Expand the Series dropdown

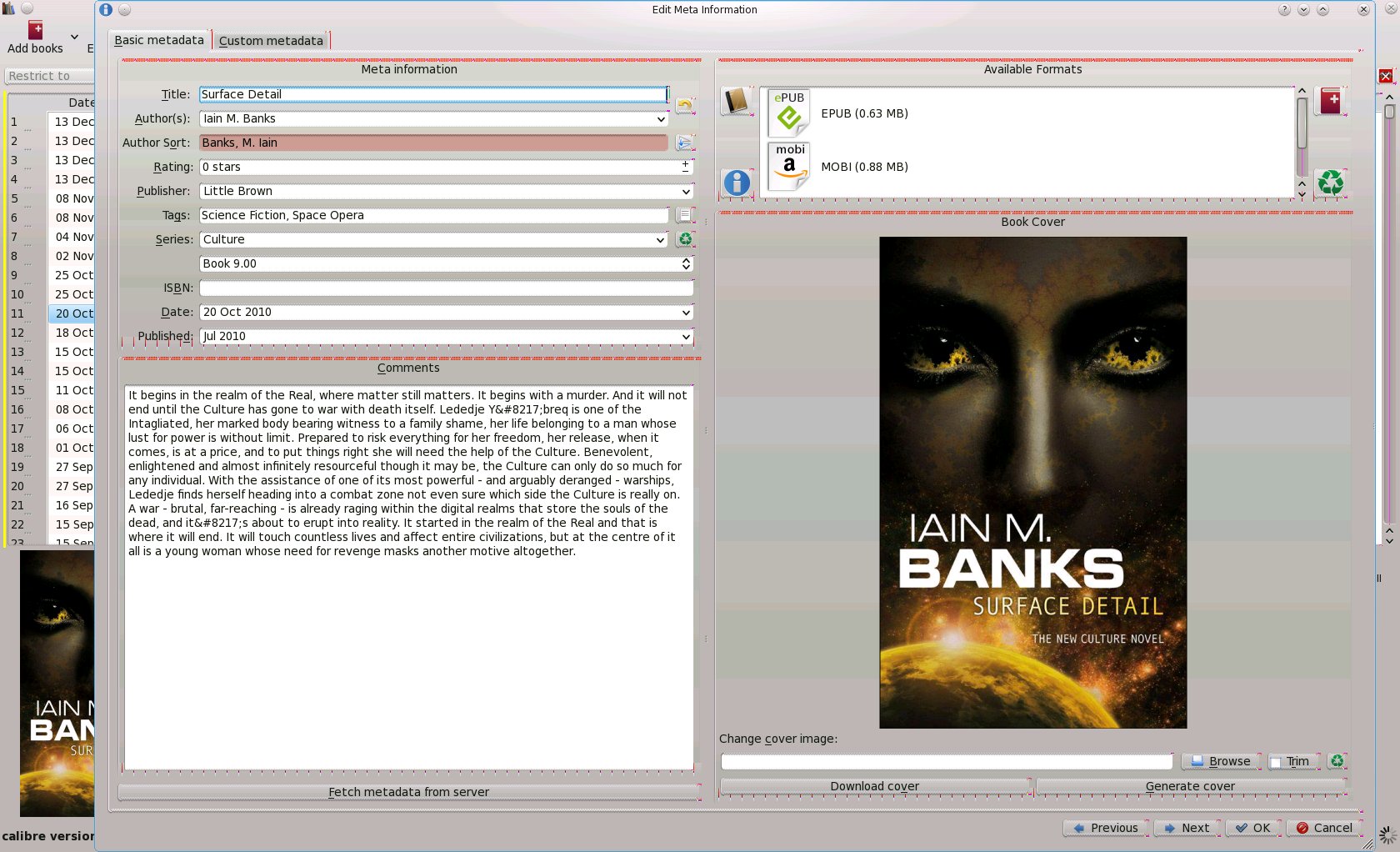pyautogui.click(x=661, y=240)
